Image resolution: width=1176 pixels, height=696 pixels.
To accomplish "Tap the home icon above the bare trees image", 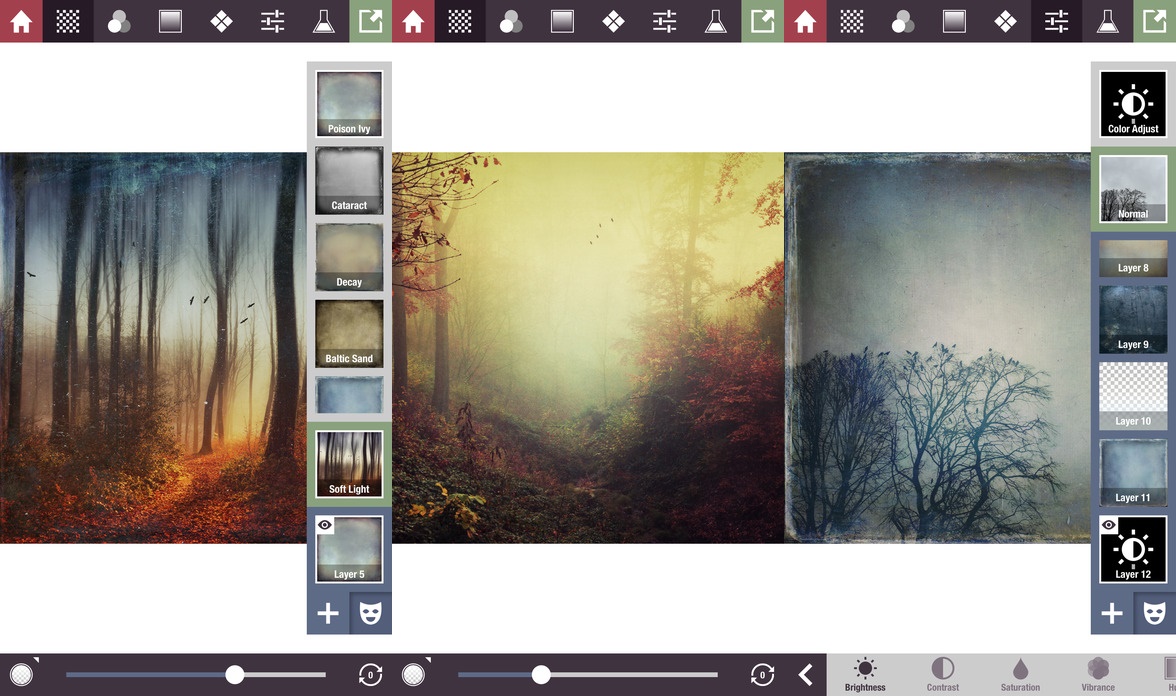I will tap(806, 21).
